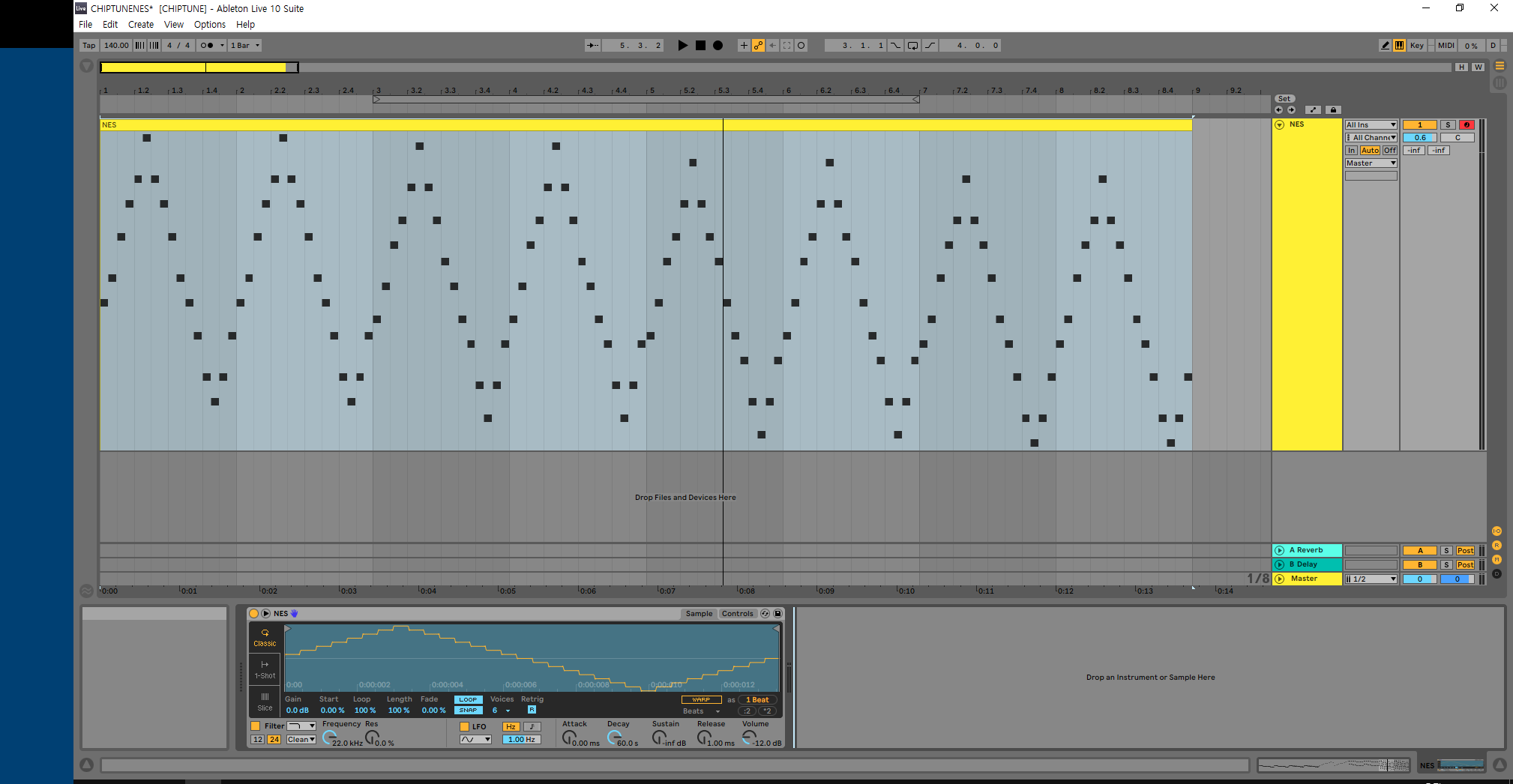1513x784 pixels.
Task: Toggle the Automation Mode icon
Action: click(1313, 110)
